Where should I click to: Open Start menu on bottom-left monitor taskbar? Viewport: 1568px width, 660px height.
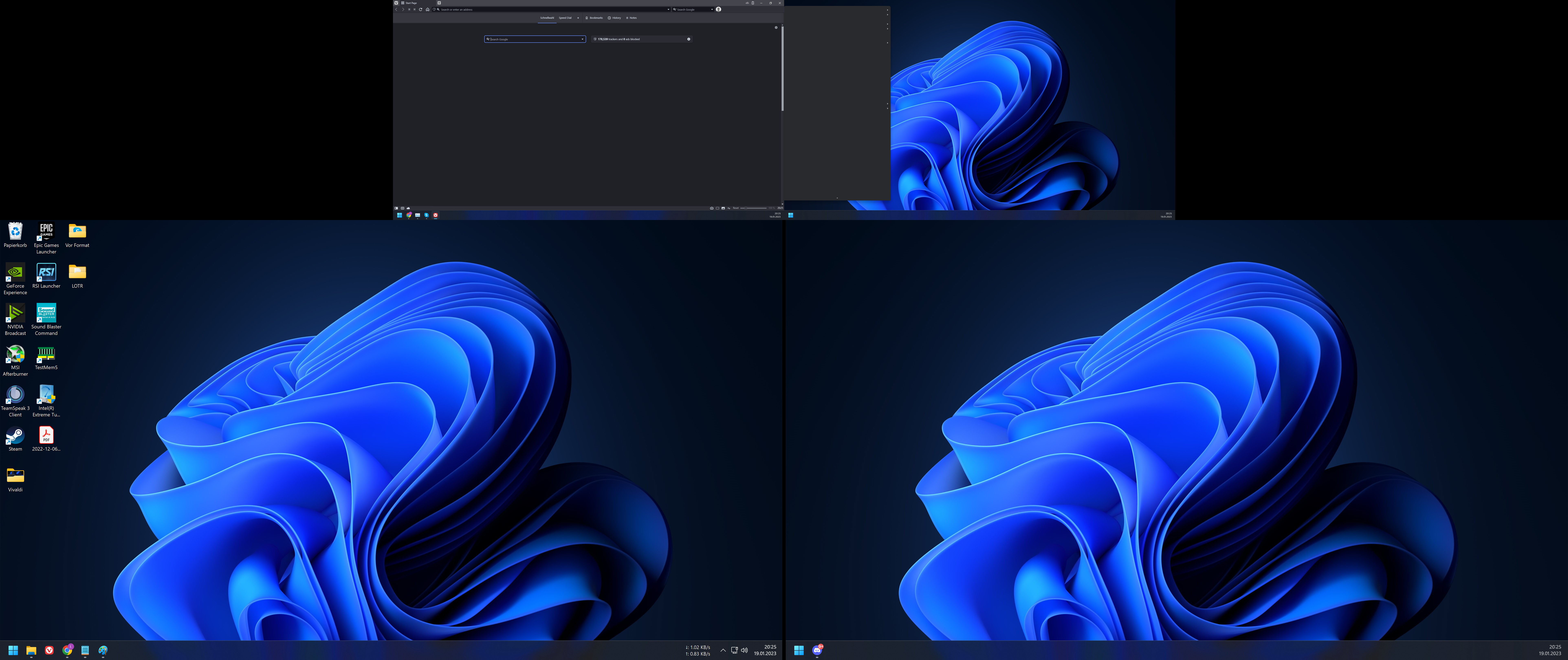13,650
